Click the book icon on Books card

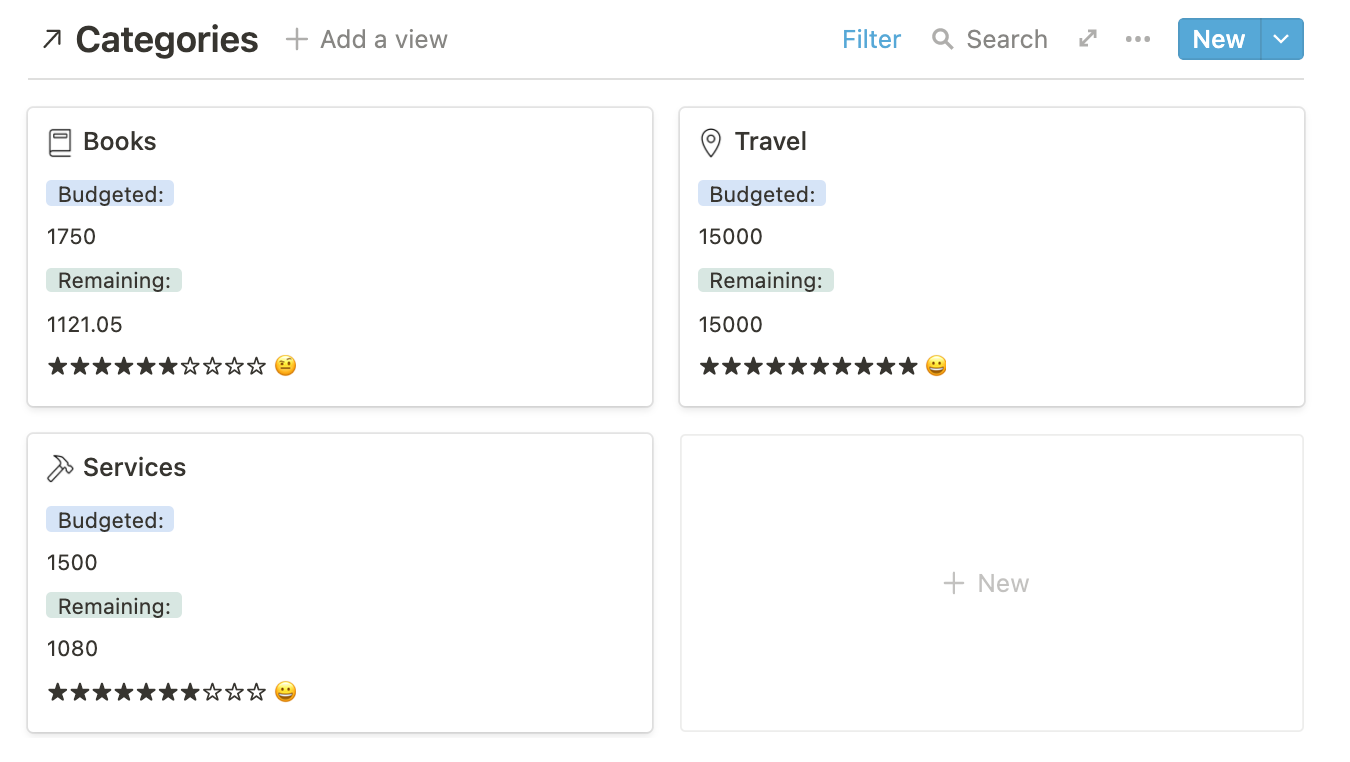[60, 142]
